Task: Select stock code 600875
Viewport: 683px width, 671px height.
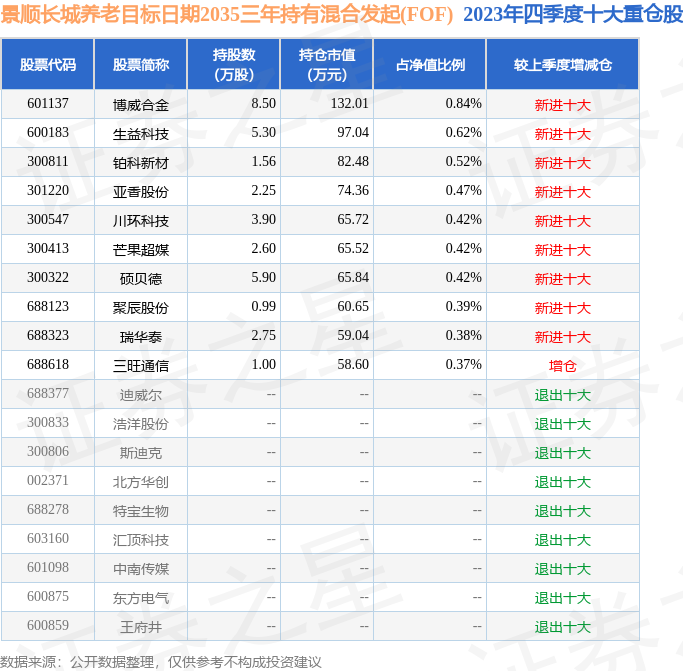Action: (x=48, y=596)
